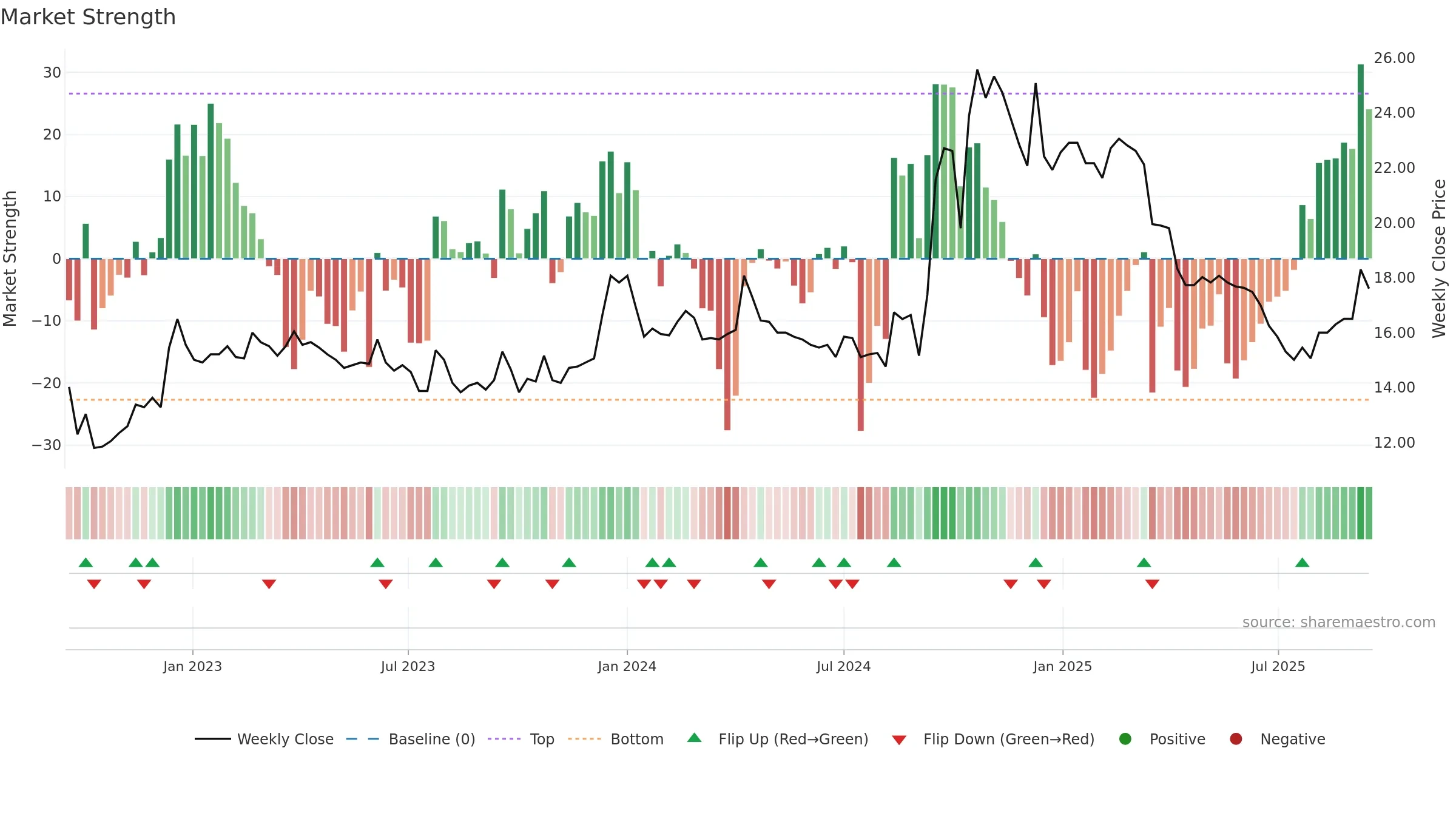Select the latest green flip-up marker after Jul 2025
This screenshot has width=1456, height=819.
(x=1302, y=562)
